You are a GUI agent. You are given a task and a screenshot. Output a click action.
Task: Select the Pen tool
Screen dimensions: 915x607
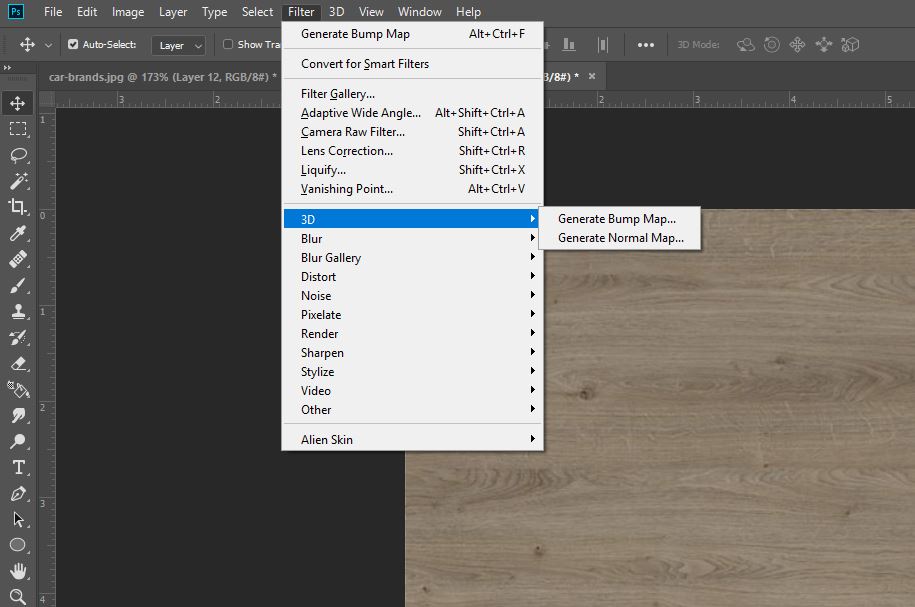point(18,493)
